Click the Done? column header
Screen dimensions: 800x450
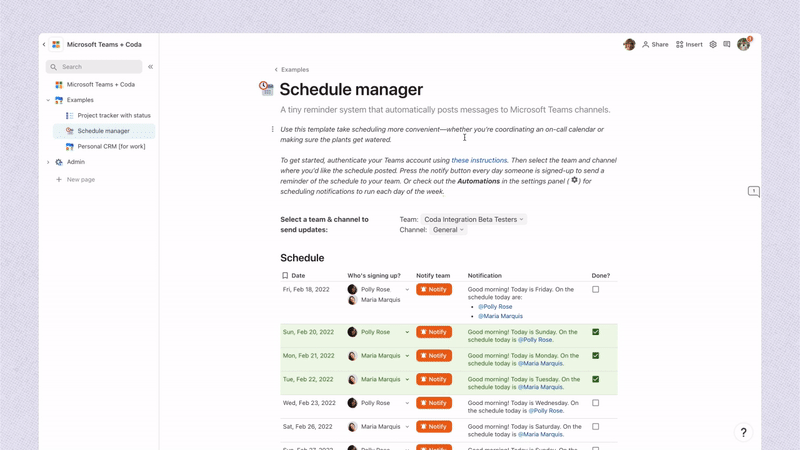(601, 276)
